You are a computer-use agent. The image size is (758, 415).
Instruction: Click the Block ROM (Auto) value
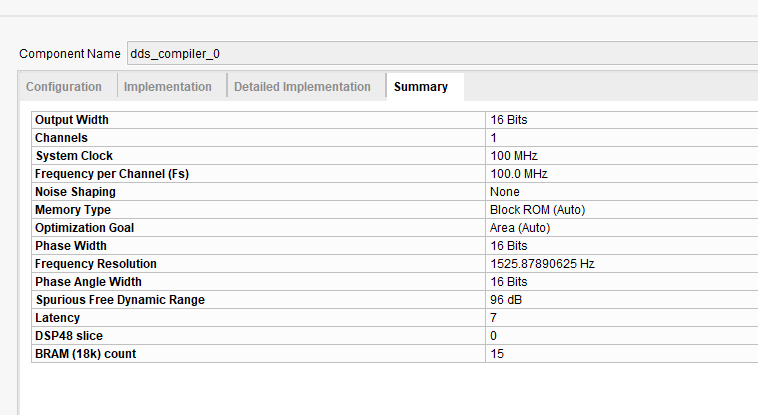click(537, 210)
